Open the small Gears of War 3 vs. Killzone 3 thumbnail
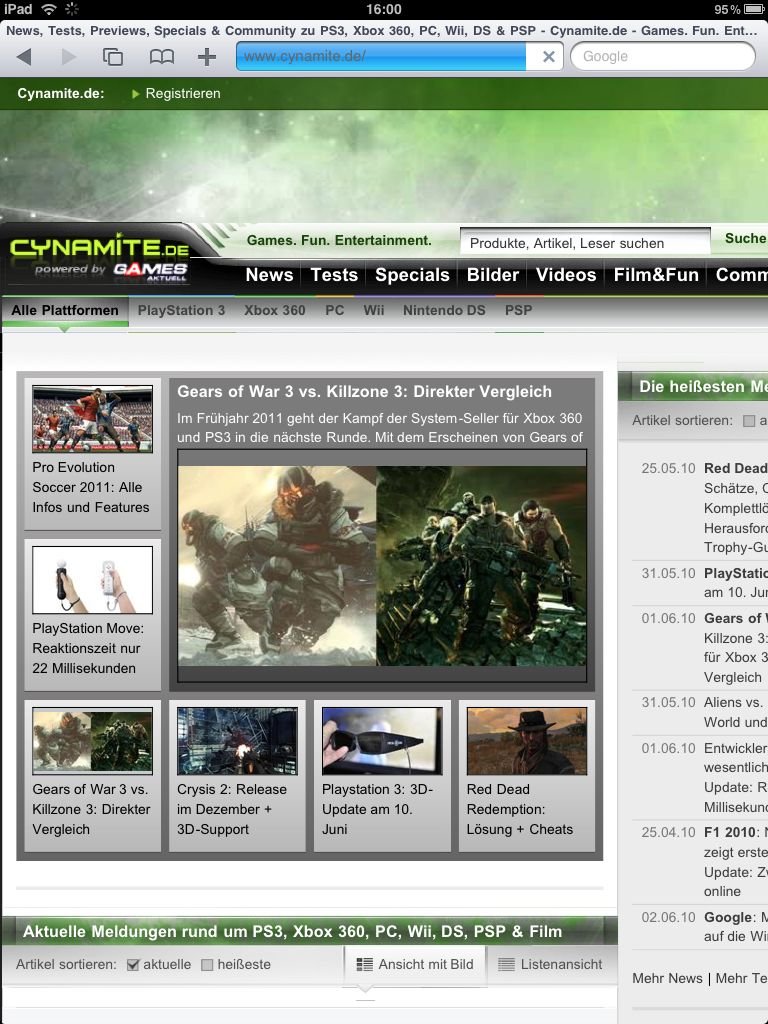This screenshot has height=1024, width=768. coord(92,741)
